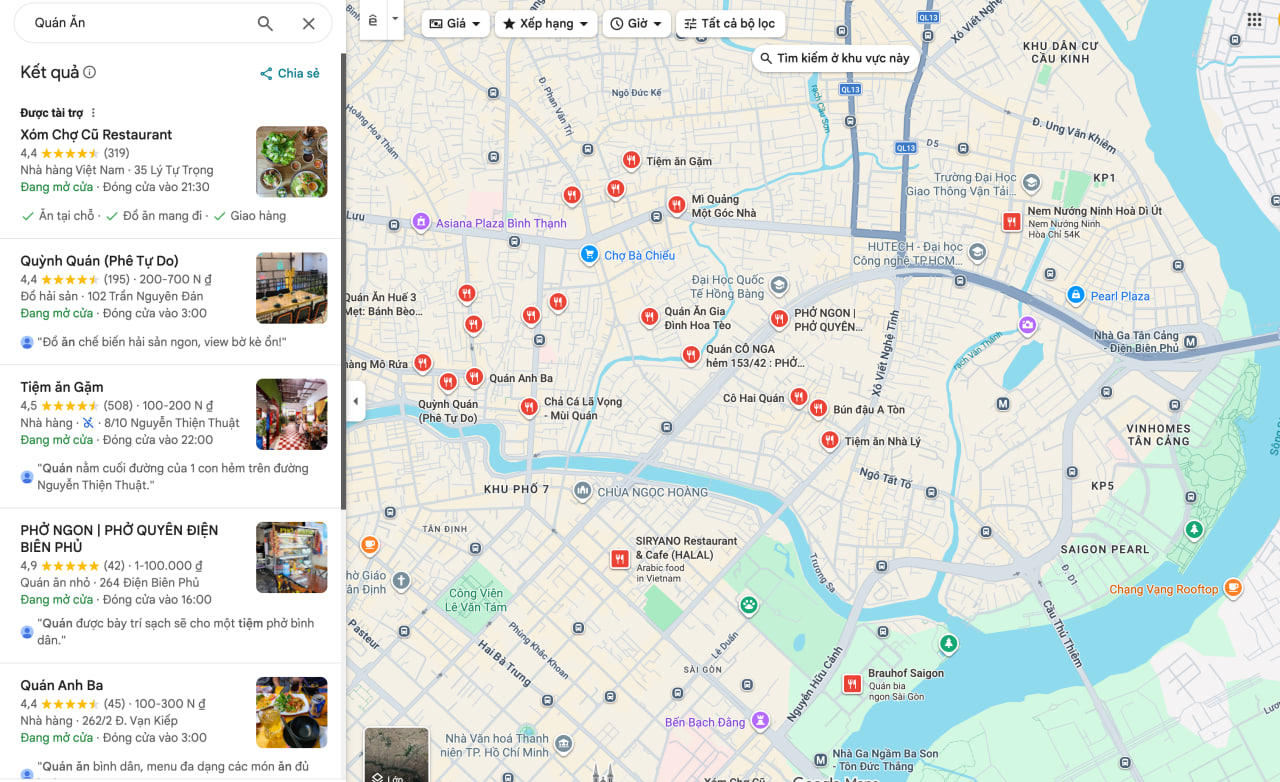Expand the small dropdown arrow beside transit icon
The height and width of the screenshot is (782, 1280).
[395, 19]
